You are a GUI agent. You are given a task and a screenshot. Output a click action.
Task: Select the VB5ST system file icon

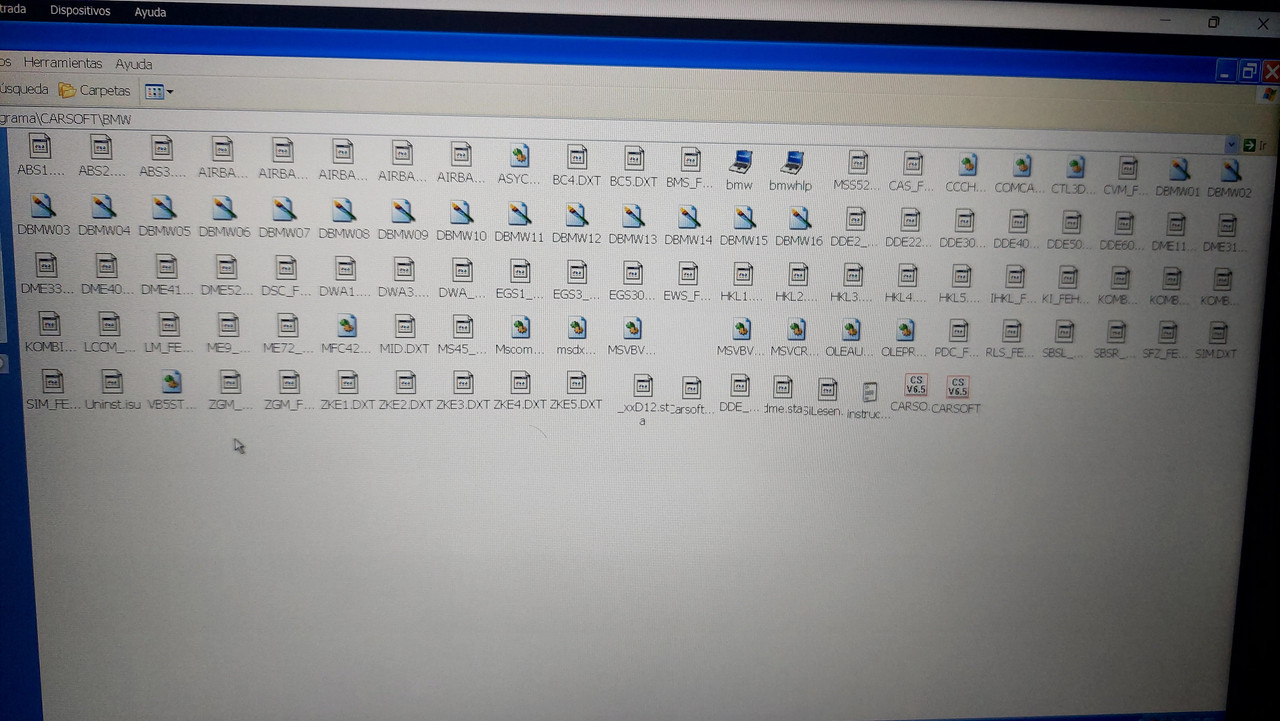point(172,381)
